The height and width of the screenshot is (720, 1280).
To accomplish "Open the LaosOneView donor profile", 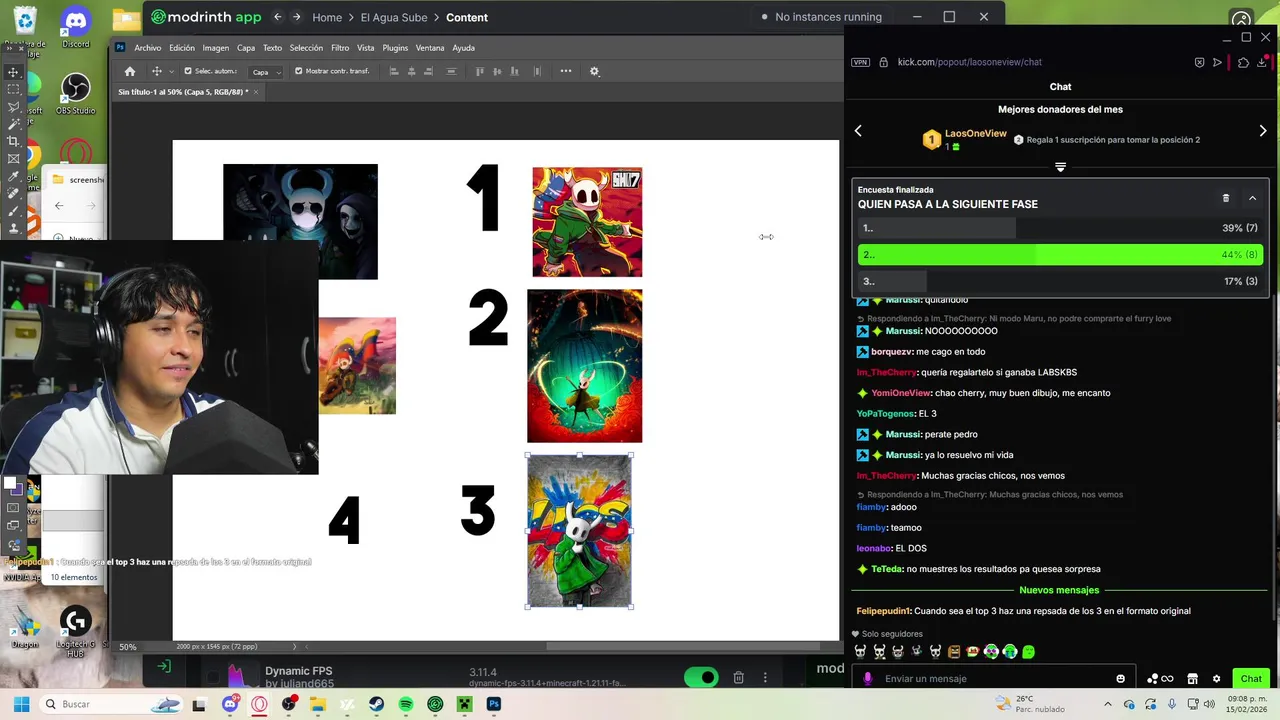I will [975, 133].
